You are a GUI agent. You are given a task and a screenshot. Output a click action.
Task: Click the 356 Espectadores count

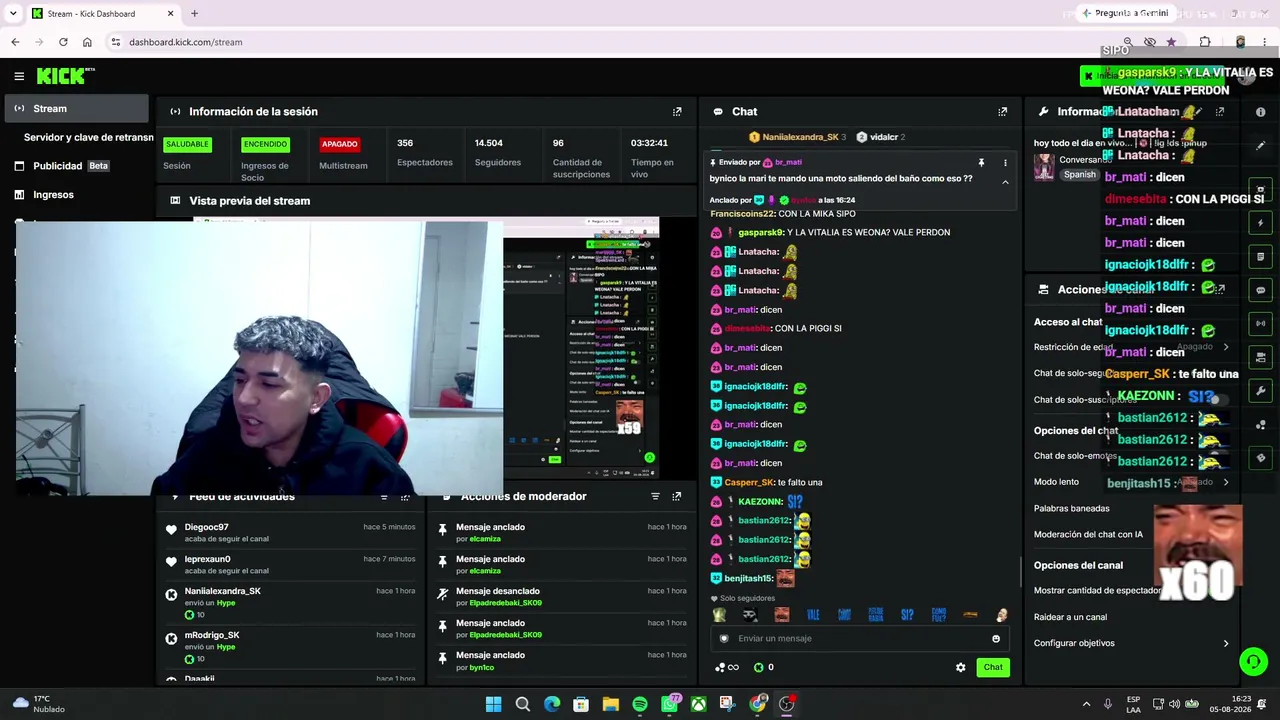[405, 143]
